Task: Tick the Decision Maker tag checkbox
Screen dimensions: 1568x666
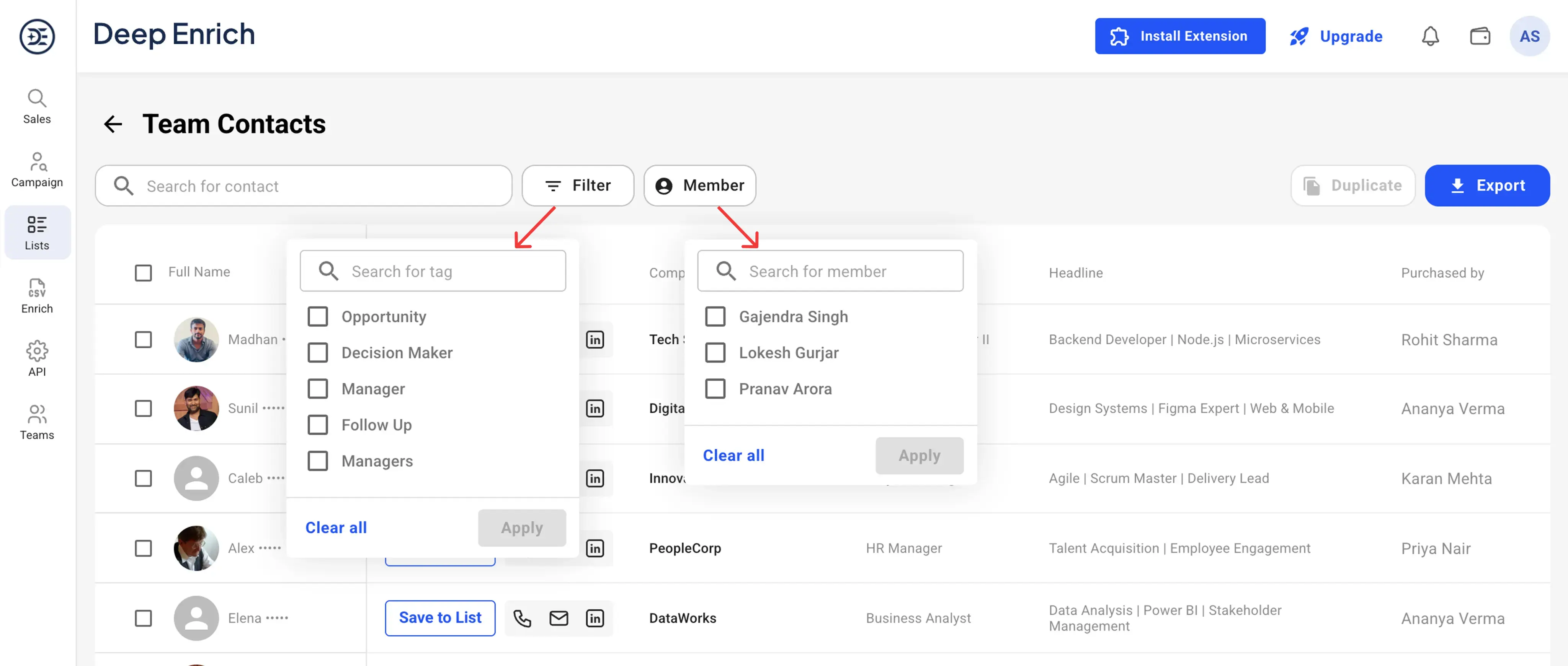Action: click(x=317, y=352)
